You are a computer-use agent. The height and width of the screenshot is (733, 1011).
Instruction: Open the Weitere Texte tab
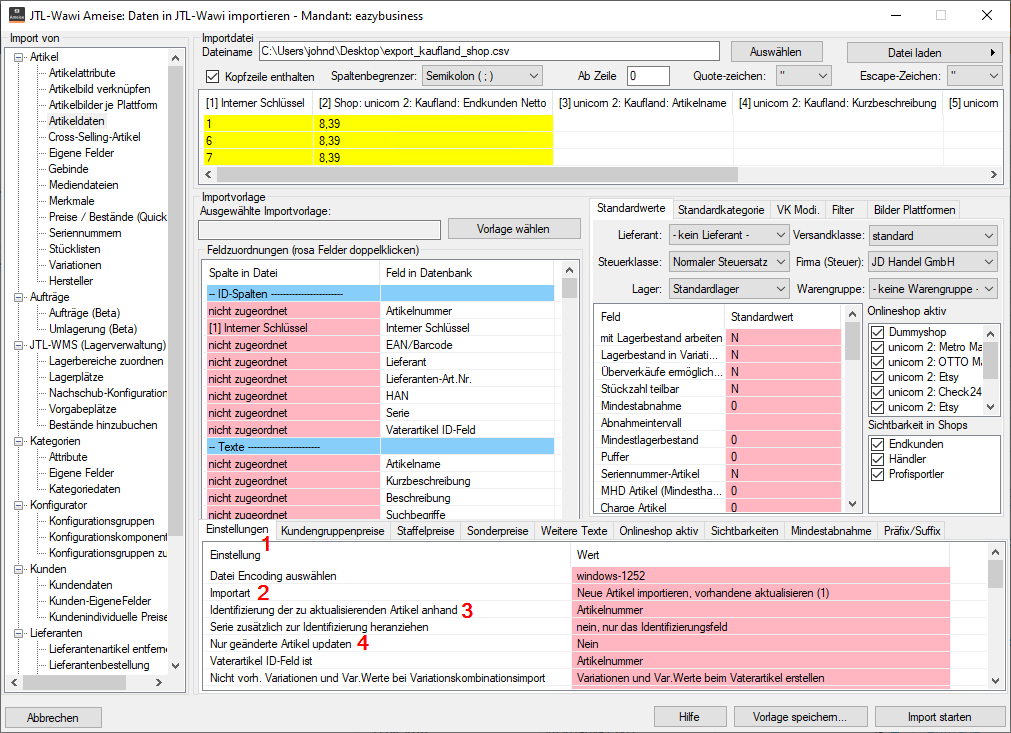pos(574,531)
